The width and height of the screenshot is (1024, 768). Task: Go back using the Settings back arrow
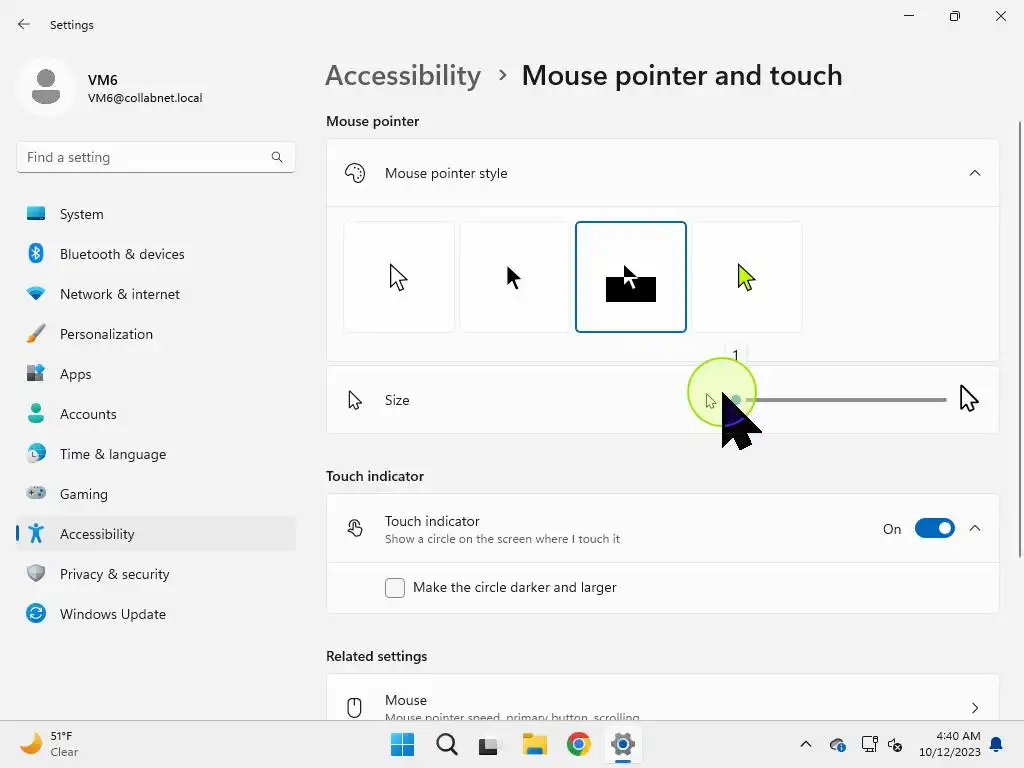point(24,24)
